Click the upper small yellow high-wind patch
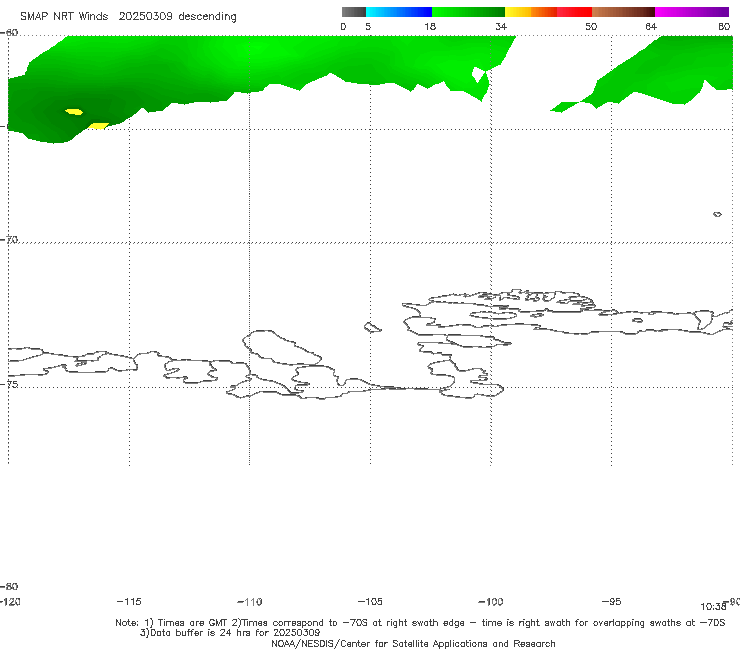740x650 pixels. [74, 112]
